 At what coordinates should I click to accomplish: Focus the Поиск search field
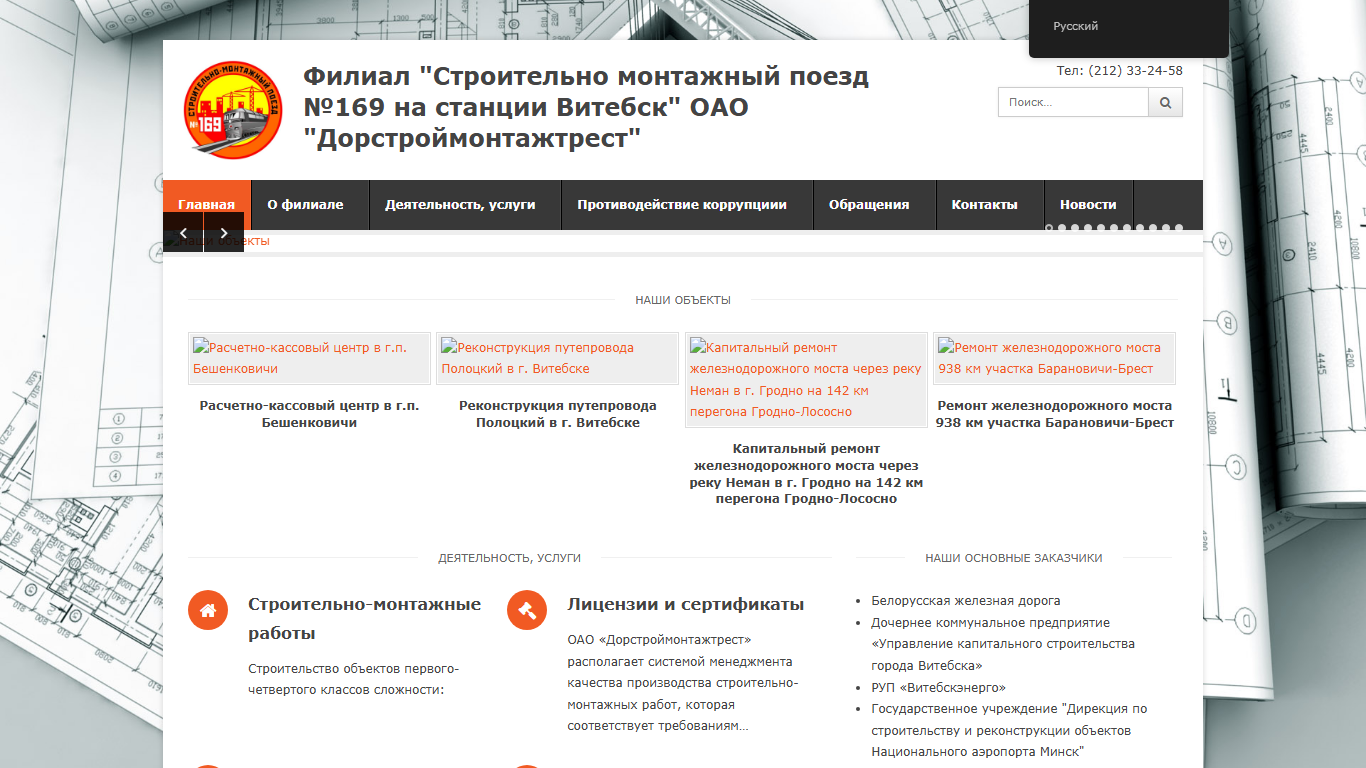pos(1073,102)
